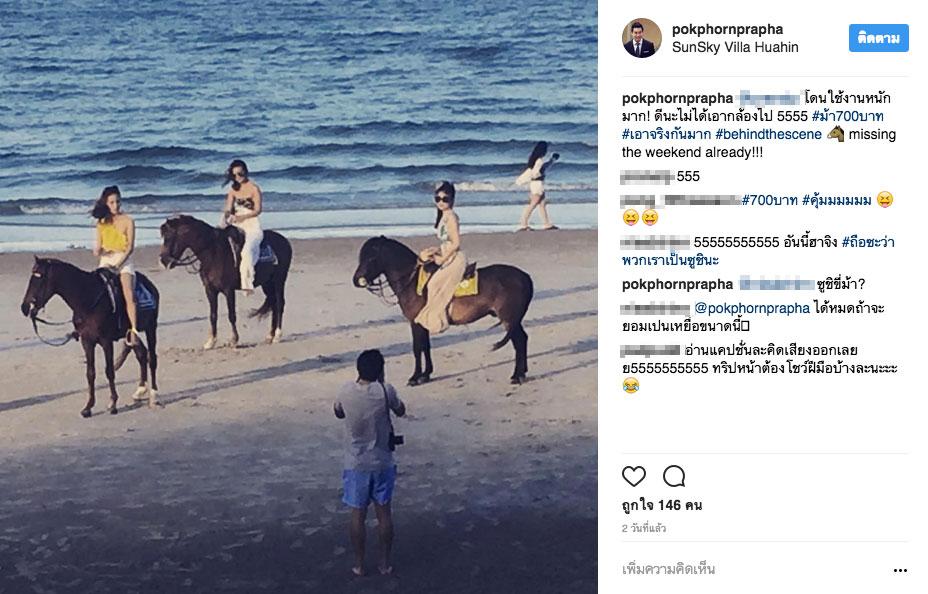Viewport: 928px width, 594px height.
Task: Click pokphornprapha username in reply comment
Action: pos(677,285)
